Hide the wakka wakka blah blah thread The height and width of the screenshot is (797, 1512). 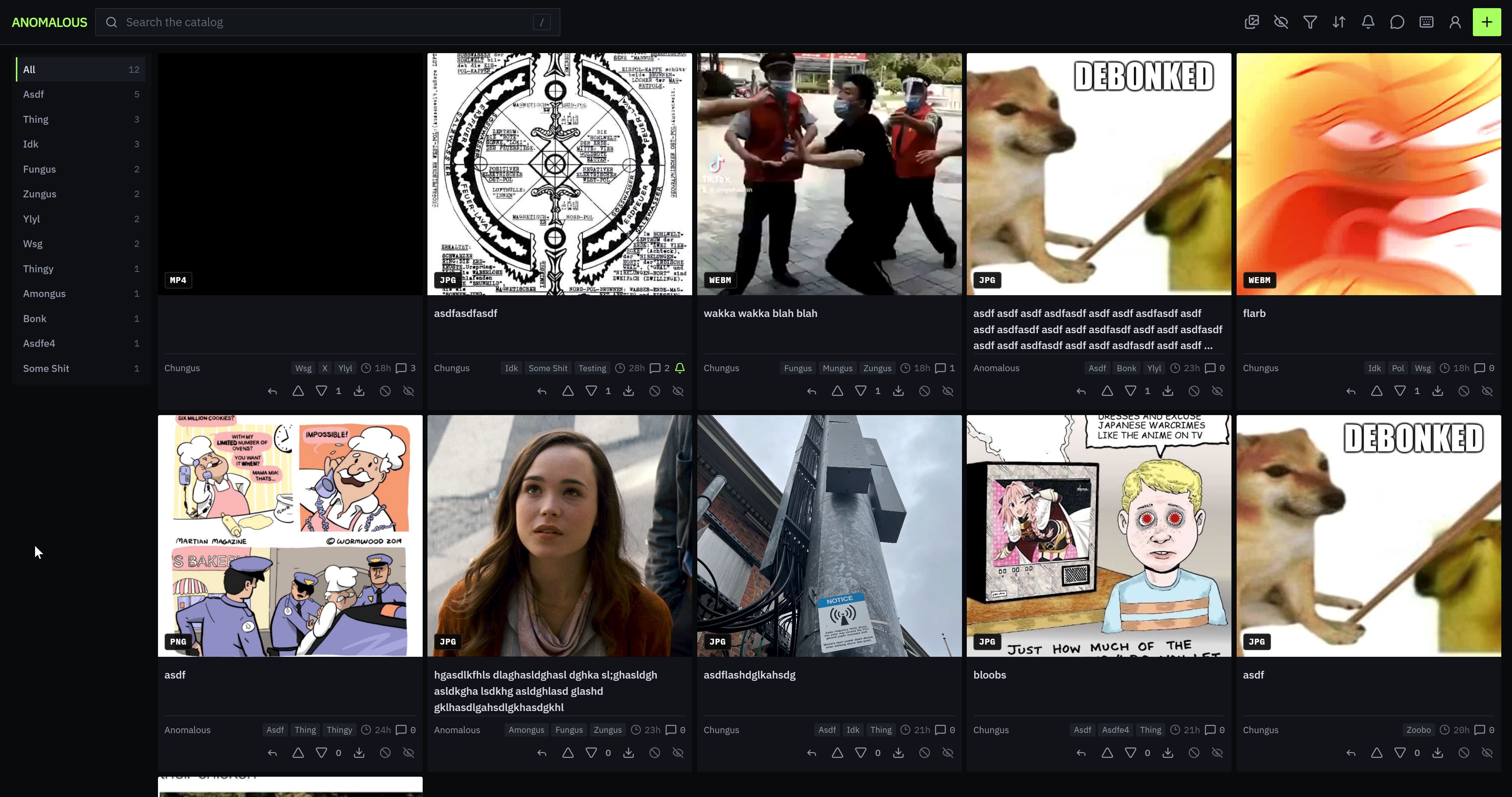tap(948, 391)
